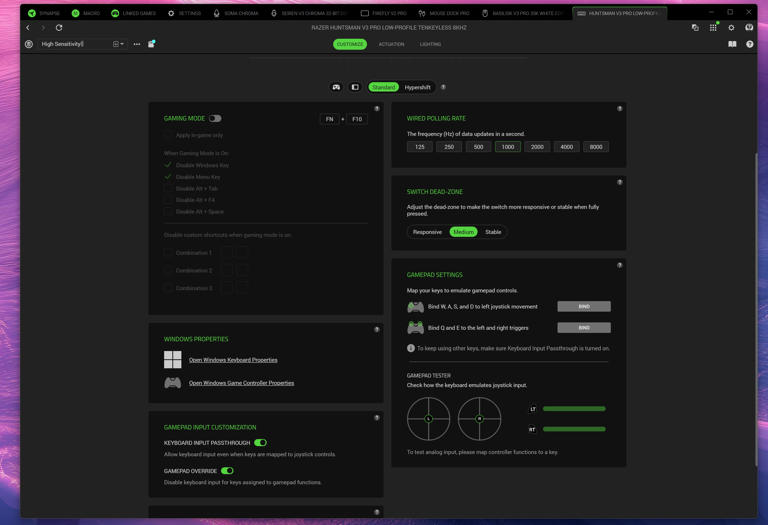
Task: Expand the profile selector dropdown
Action: point(119,44)
